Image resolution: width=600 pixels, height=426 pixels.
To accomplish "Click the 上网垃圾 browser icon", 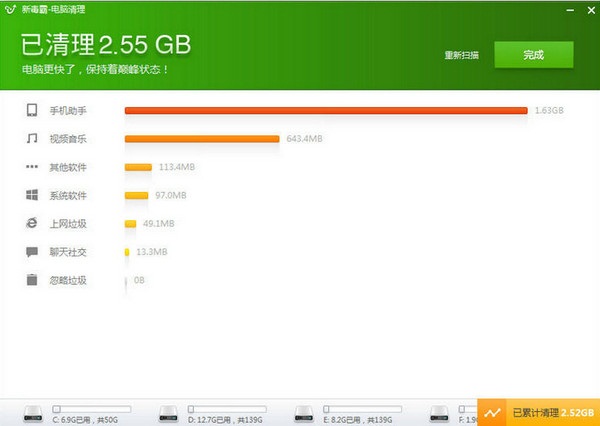I will [x=32, y=223].
